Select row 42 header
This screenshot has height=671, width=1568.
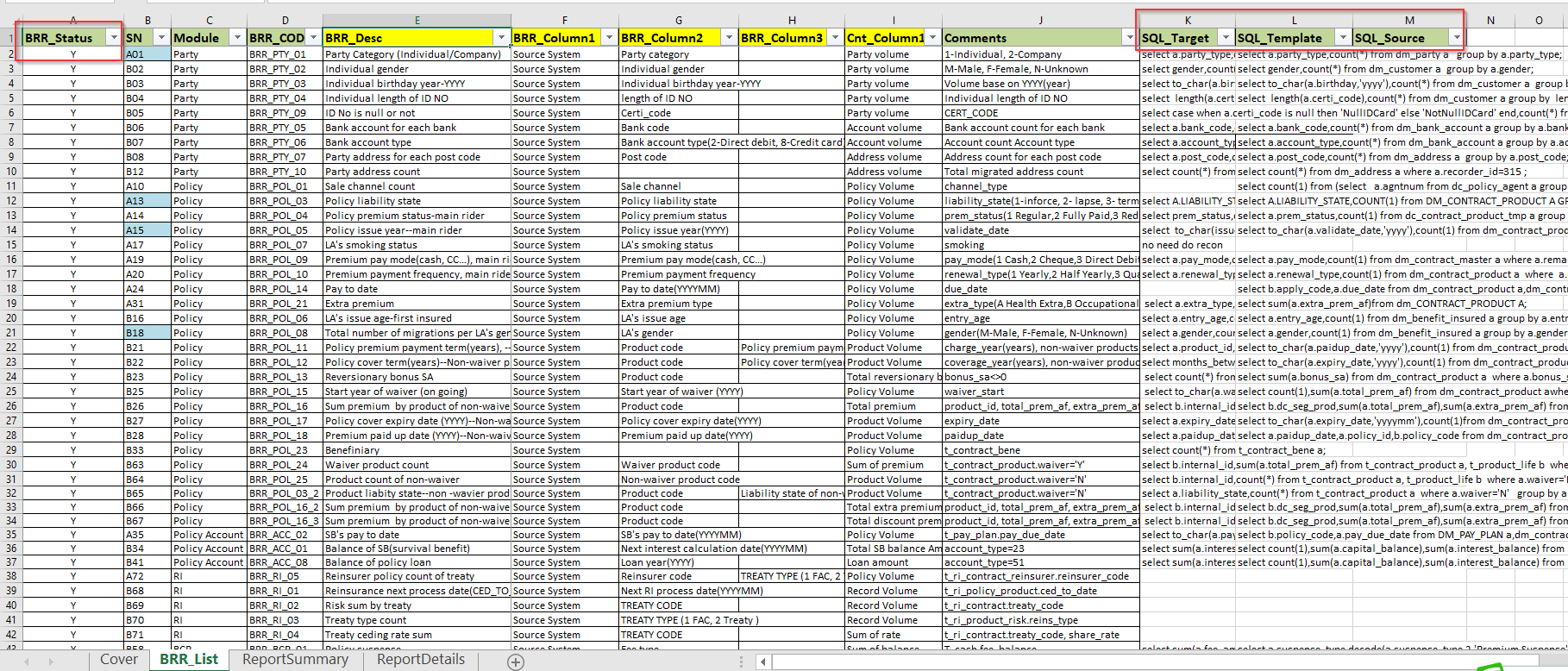point(11,635)
